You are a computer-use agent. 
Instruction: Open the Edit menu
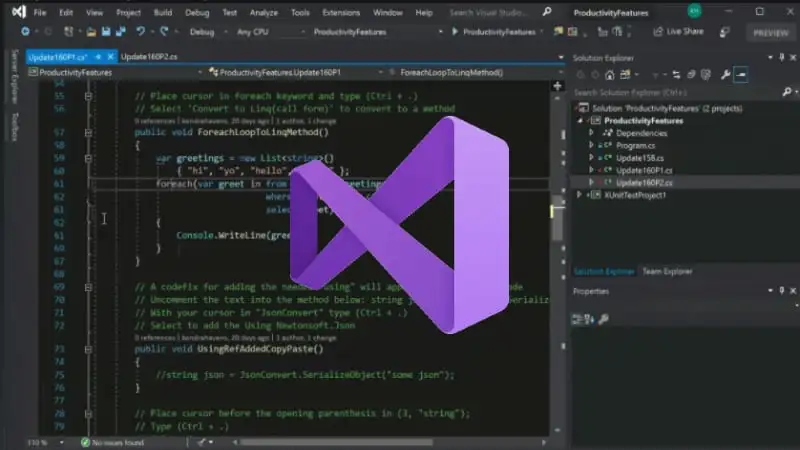[x=66, y=12]
